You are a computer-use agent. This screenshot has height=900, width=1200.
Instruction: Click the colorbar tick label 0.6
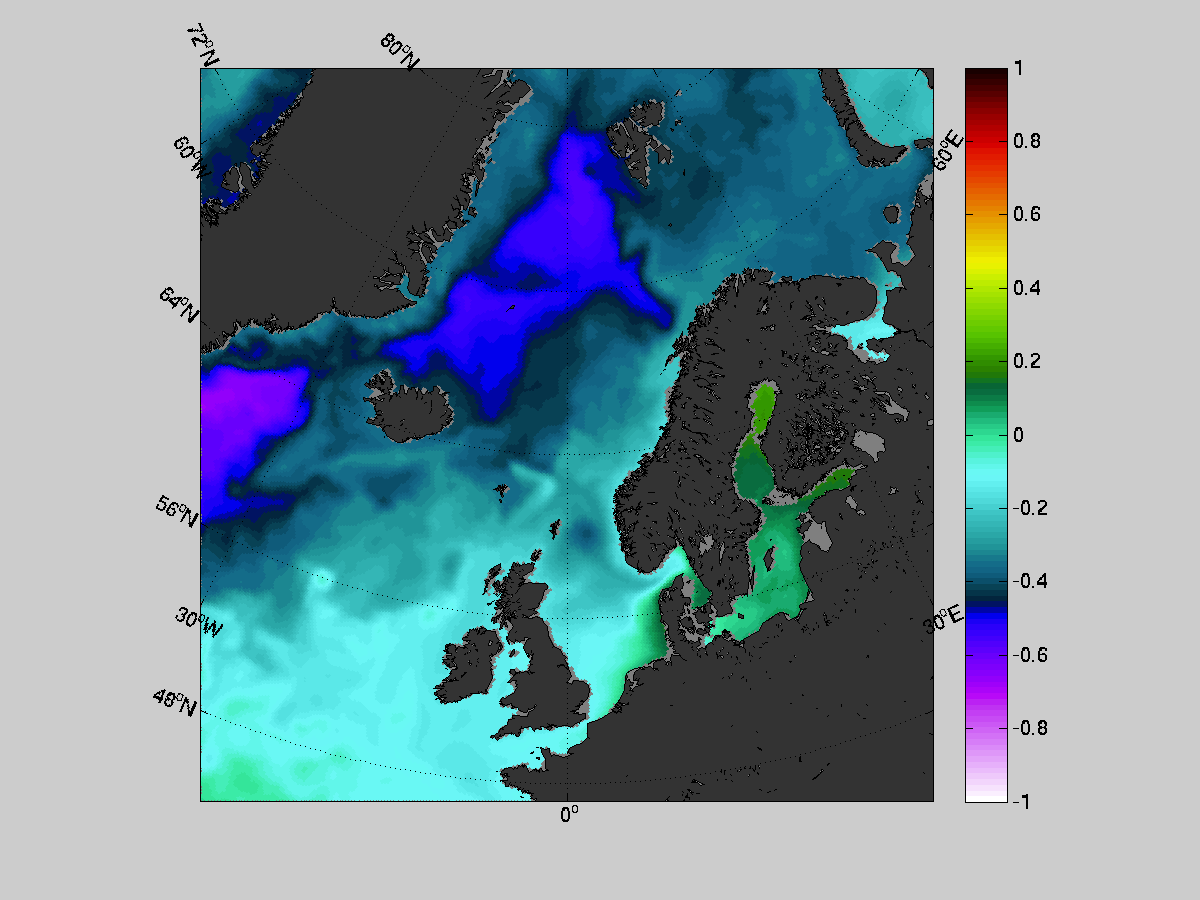coord(1026,215)
